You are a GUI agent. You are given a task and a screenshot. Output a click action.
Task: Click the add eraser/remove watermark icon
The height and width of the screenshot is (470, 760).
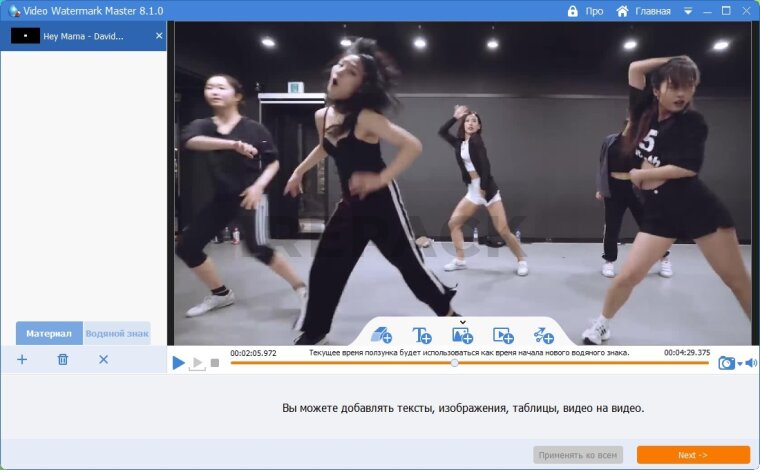[x=381, y=335]
